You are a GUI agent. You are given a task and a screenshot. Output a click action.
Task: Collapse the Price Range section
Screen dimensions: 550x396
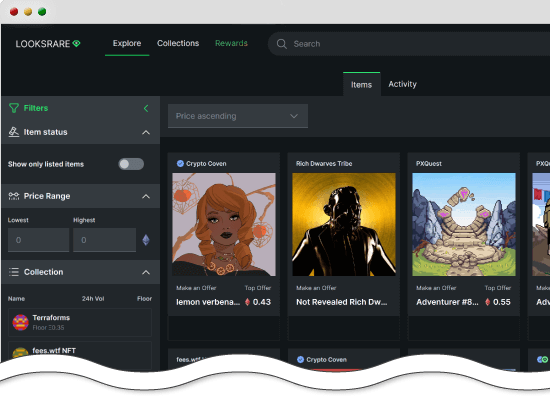pyautogui.click(x=146, y=196)
